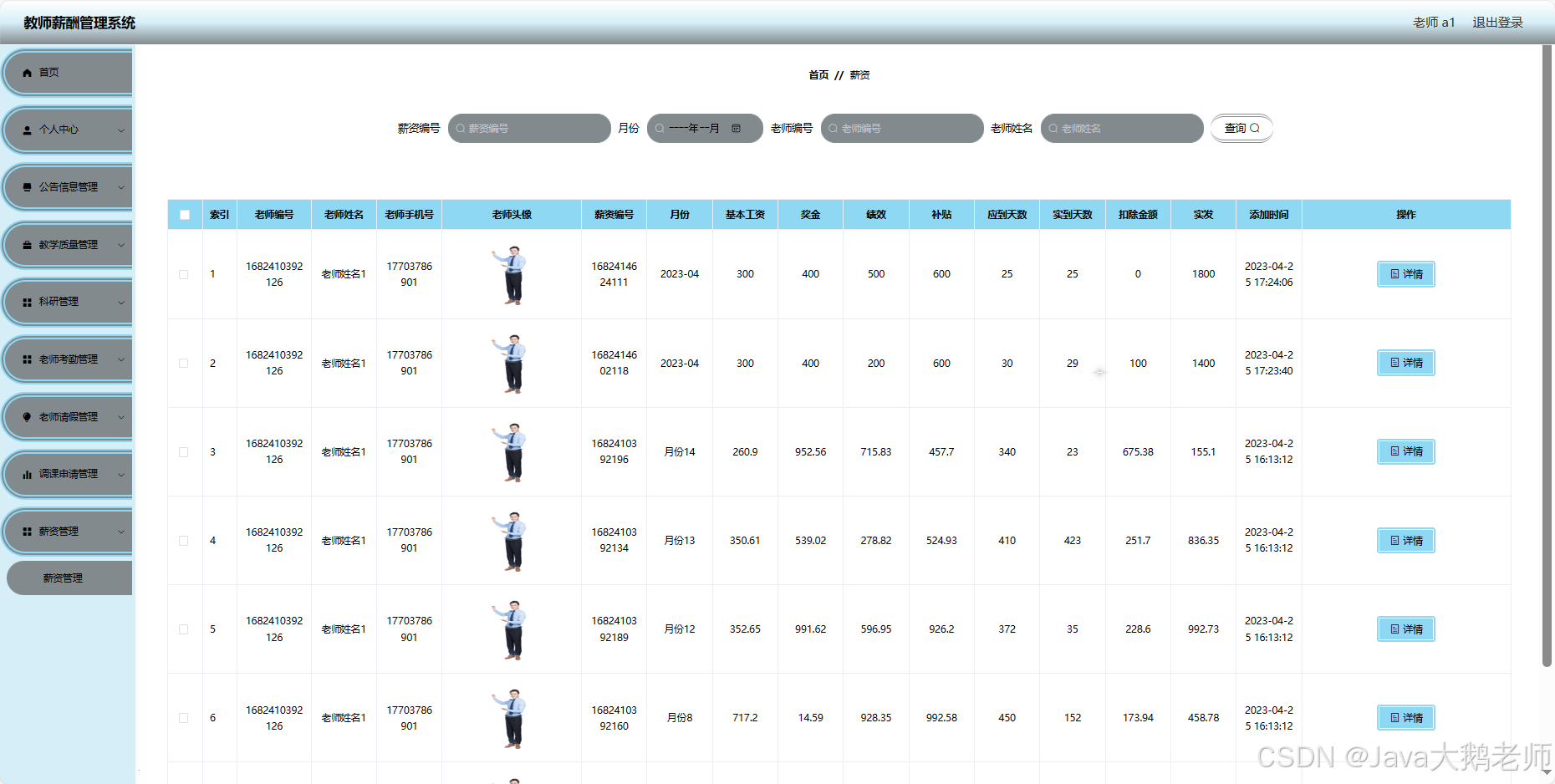Check the checkbox for row index 2
Screen dimensions: 1555x784
coord(184,364)
